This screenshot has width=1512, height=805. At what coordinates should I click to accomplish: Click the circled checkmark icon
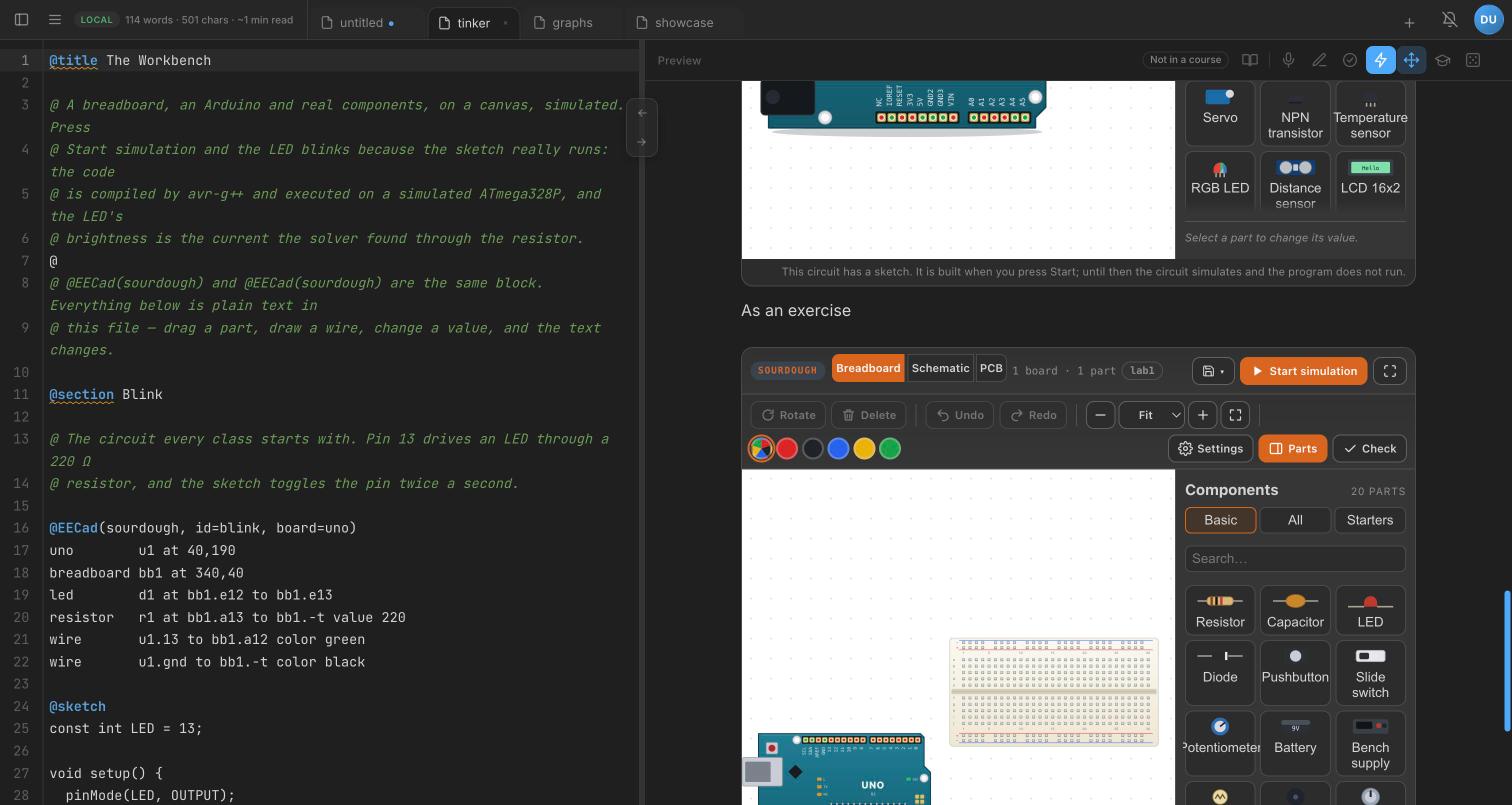pyautogui.click(x=1350, y=60)
